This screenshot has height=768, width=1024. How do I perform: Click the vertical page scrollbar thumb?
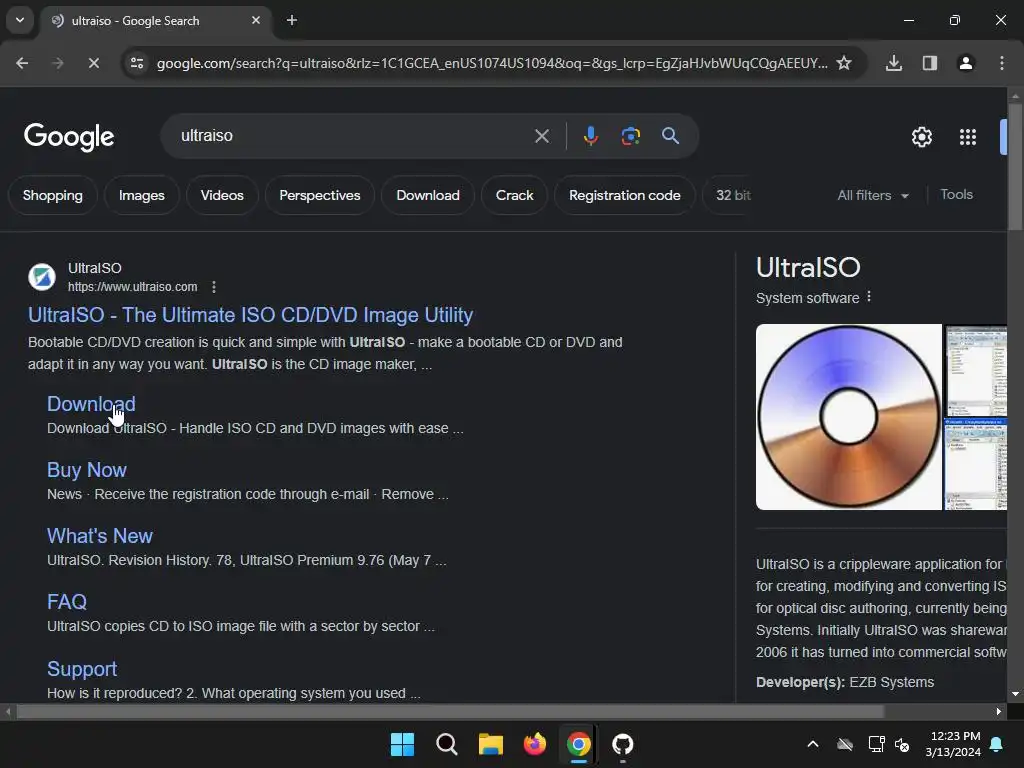(x=1015, y=167)
